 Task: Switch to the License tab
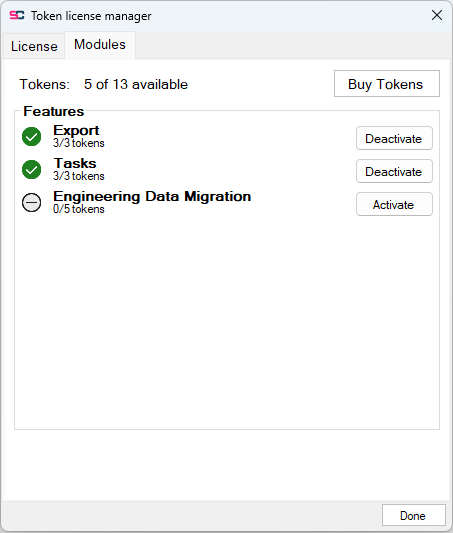(x=34, y=46)
